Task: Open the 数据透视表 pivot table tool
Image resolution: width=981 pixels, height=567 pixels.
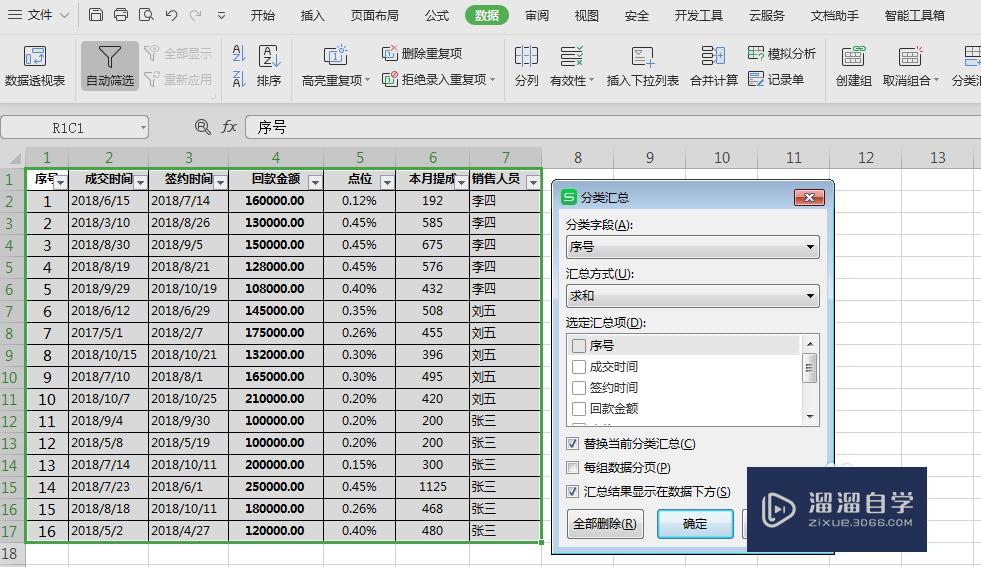Action: pos(35,66)
